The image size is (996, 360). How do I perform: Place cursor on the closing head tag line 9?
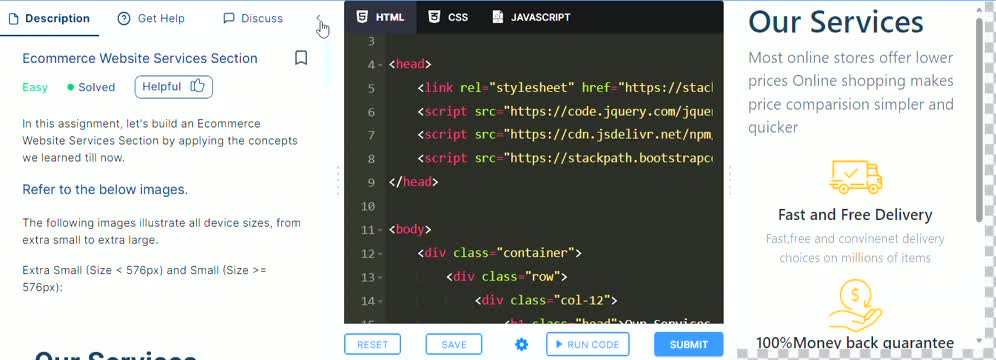pos(414,182)
